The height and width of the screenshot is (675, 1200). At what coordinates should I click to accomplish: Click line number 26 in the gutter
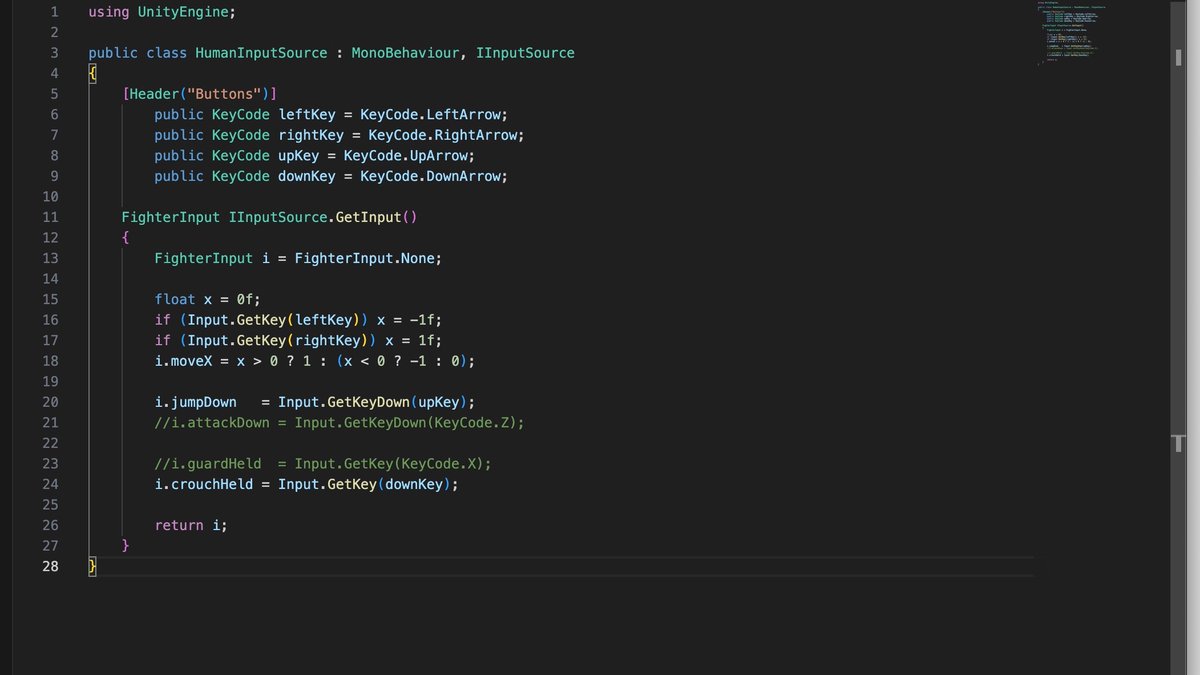click(50, 525)
